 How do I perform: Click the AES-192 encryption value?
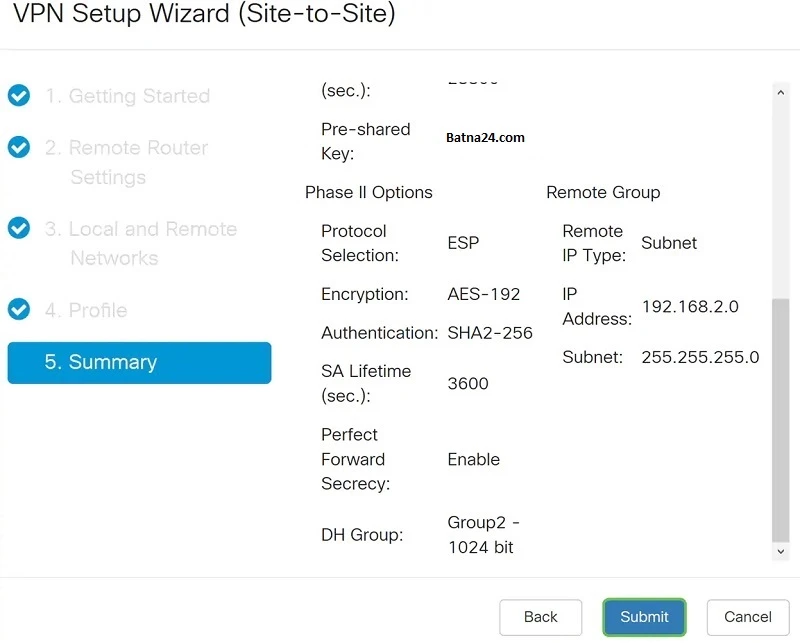[x=484, y=294]
